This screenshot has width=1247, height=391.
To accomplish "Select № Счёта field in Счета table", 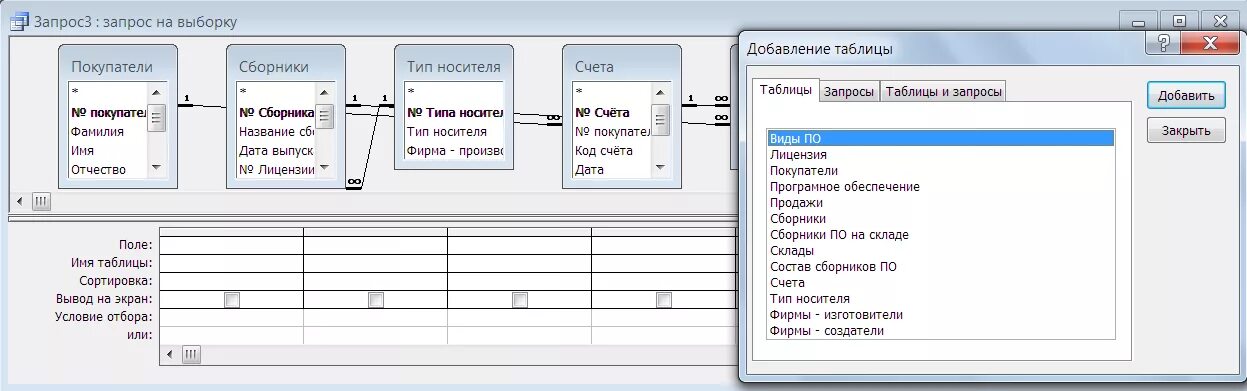I will click(x=612, y=112).
